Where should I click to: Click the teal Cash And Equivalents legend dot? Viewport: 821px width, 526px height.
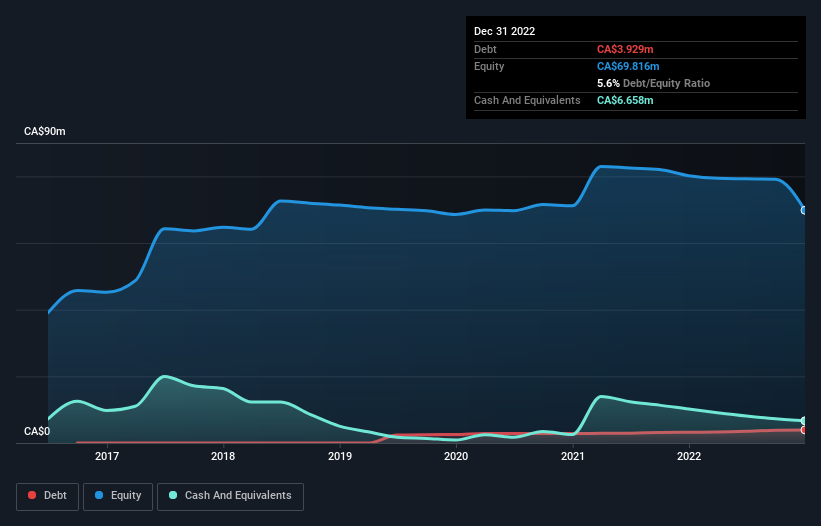coord(173,495)
